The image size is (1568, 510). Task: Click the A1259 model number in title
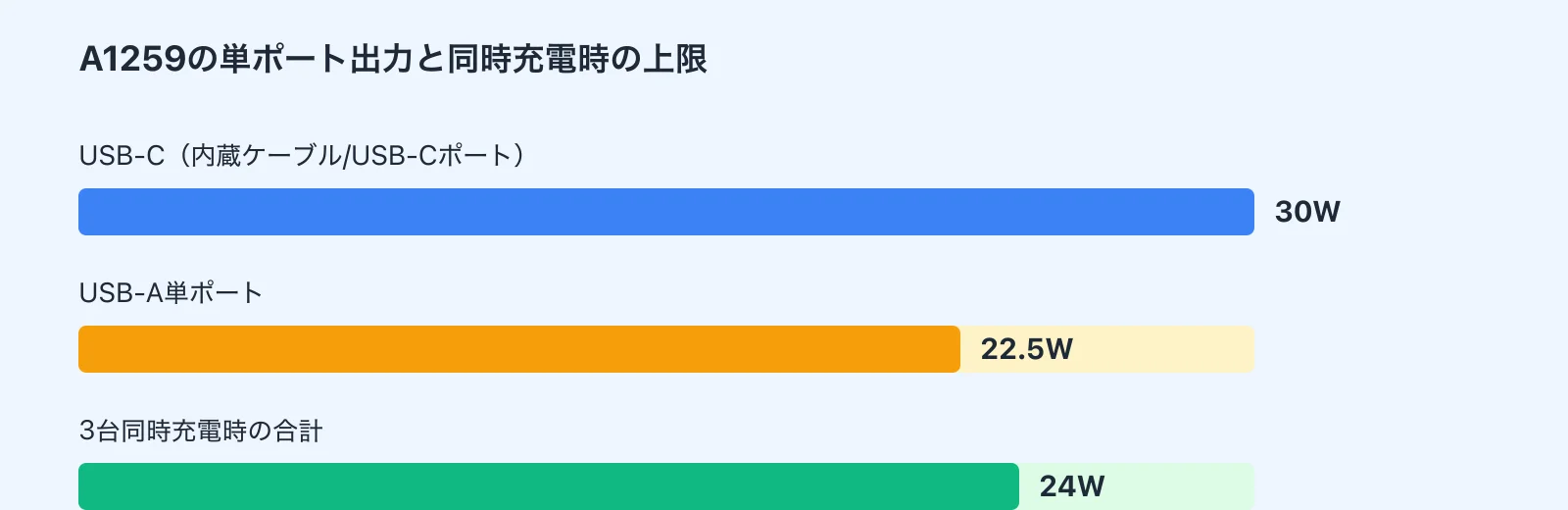[132, 60]
